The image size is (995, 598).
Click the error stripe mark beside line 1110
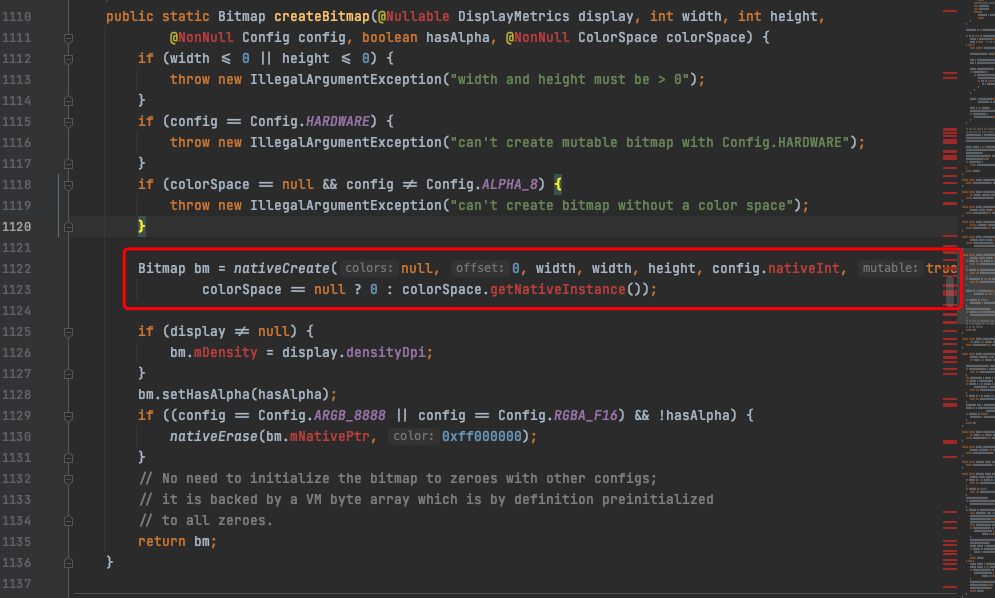click(949, 11)
